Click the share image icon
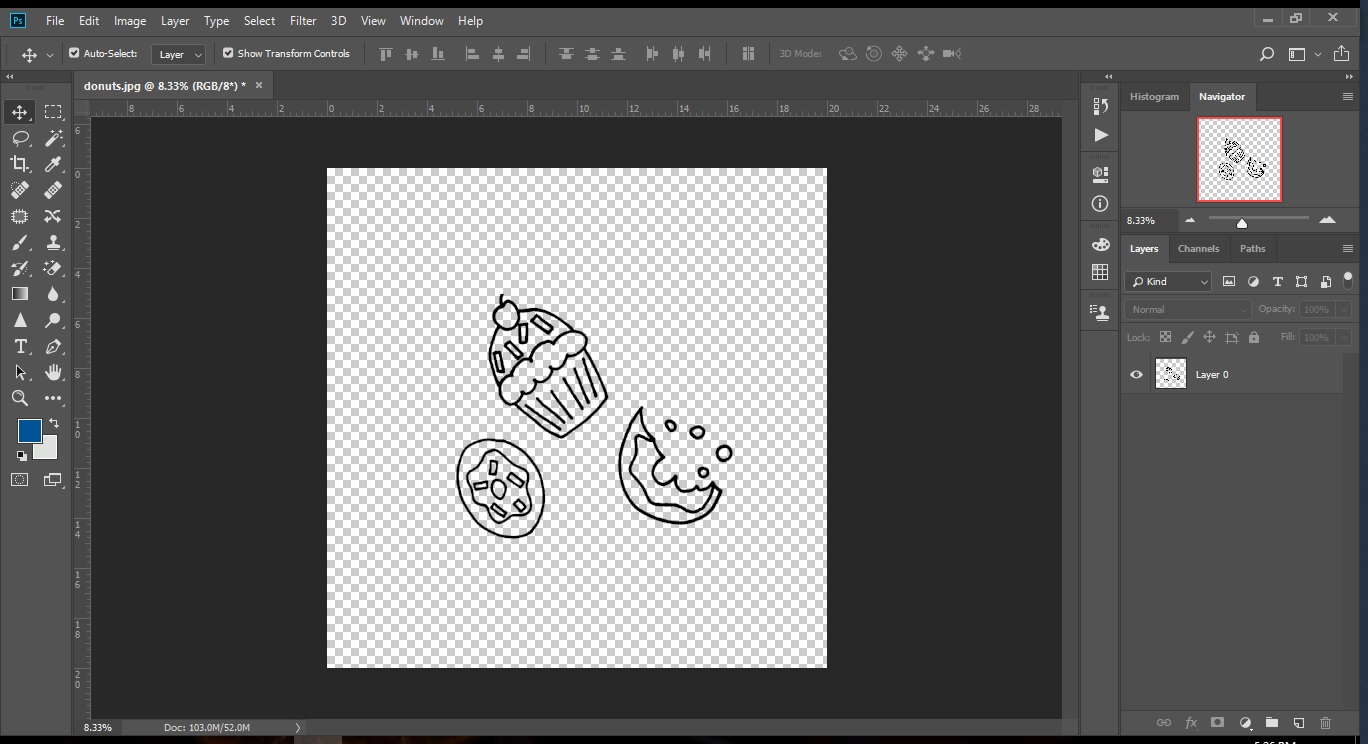Screen dimensions: 1368x744 1342,54
